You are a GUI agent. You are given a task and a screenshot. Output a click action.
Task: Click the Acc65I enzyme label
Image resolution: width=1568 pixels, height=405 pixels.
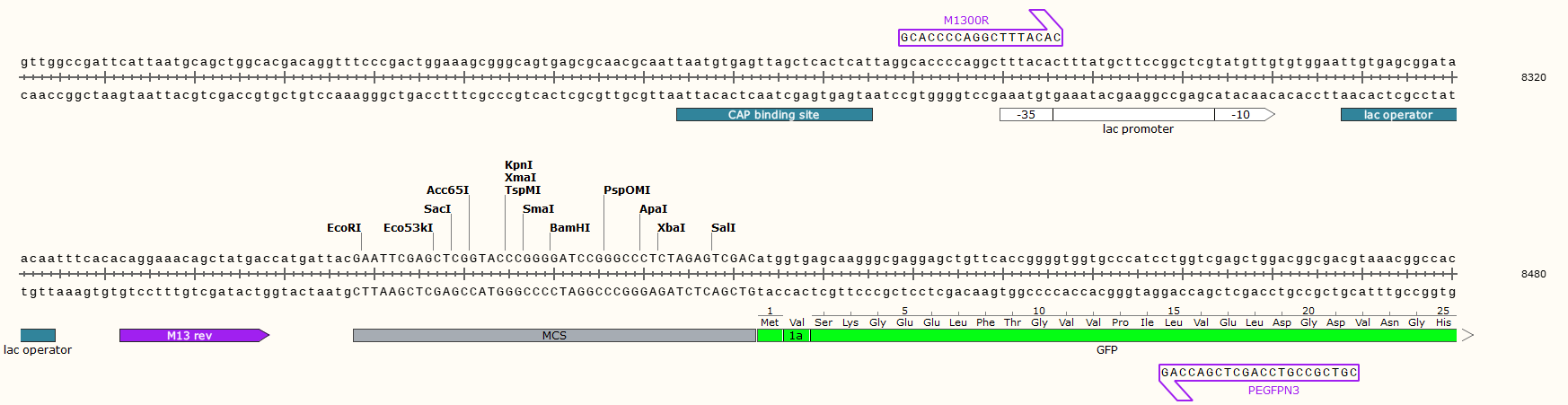tap(447, 190)
